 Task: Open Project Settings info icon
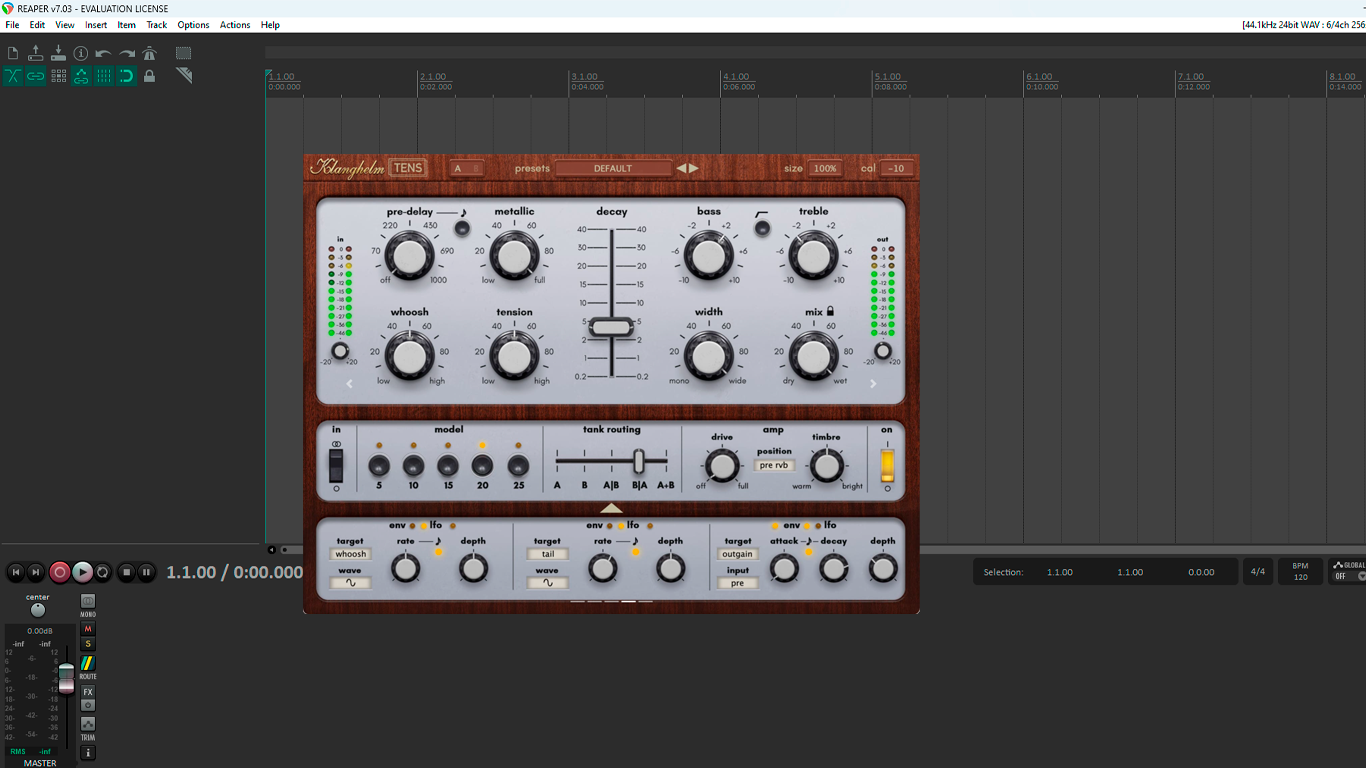point(81,53)
